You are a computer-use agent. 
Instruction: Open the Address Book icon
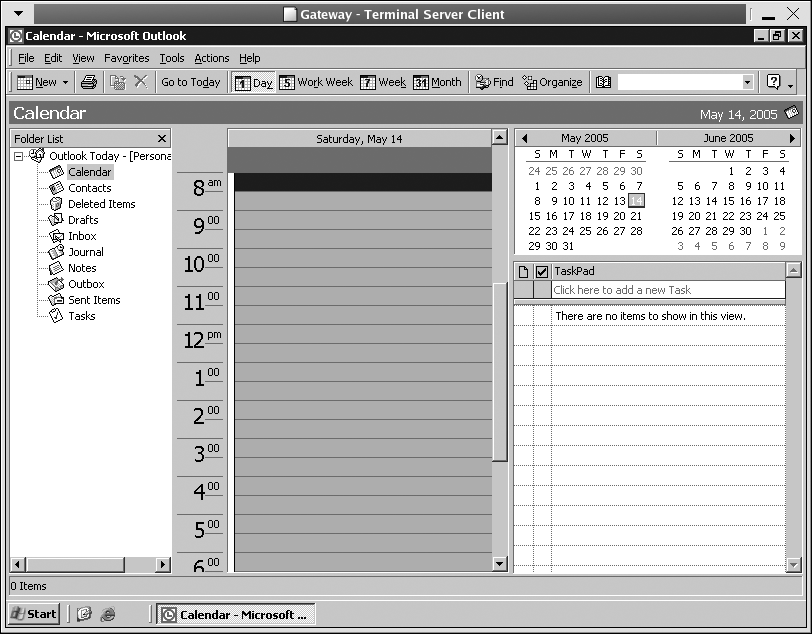[x=603, y=82]
